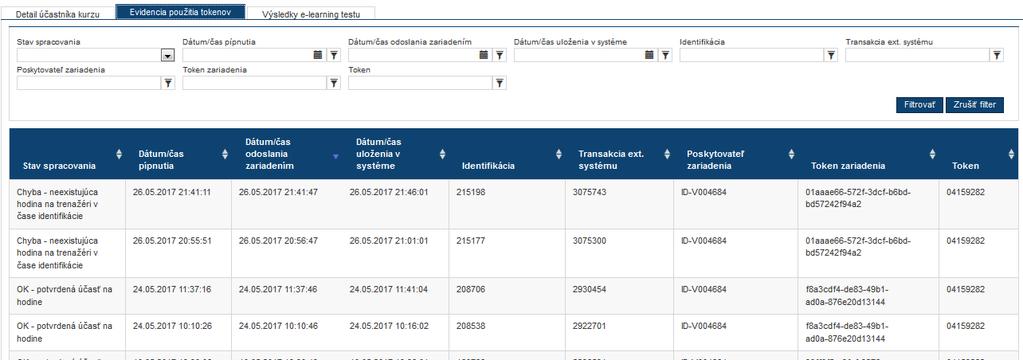The image size is (1023, 360).
Task: Click provider ID-V004684 in row 2930454
Action: (703, 290)
